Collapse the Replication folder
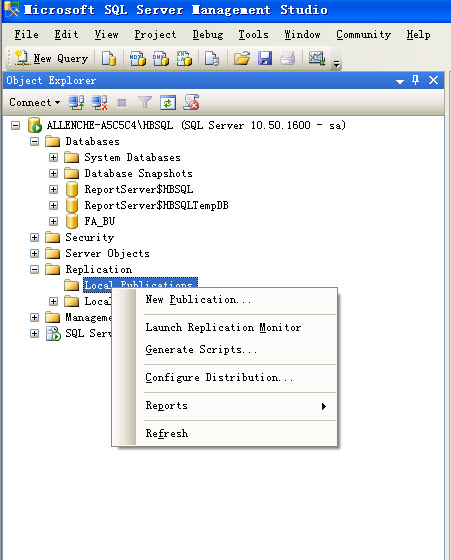Image resolution: width=451 pixels, height=560 pixels. tap(34, 269)
